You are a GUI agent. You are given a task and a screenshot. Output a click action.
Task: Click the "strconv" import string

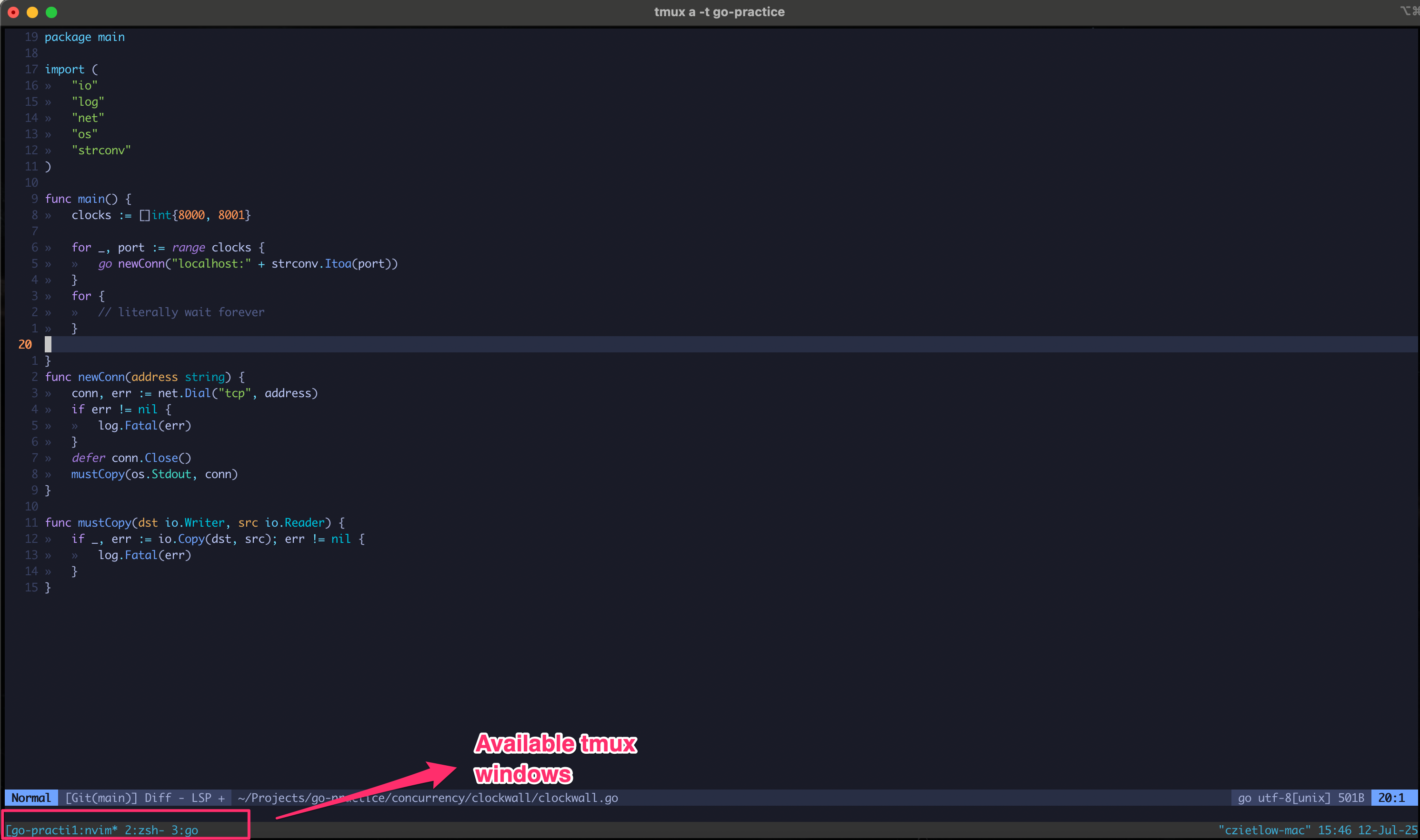[x=101, y=150]
